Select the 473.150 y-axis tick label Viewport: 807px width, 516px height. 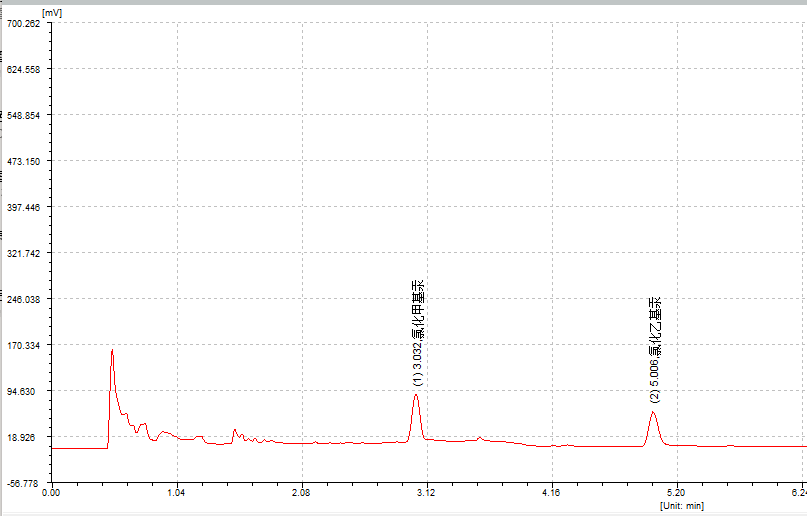click(23, 161)
